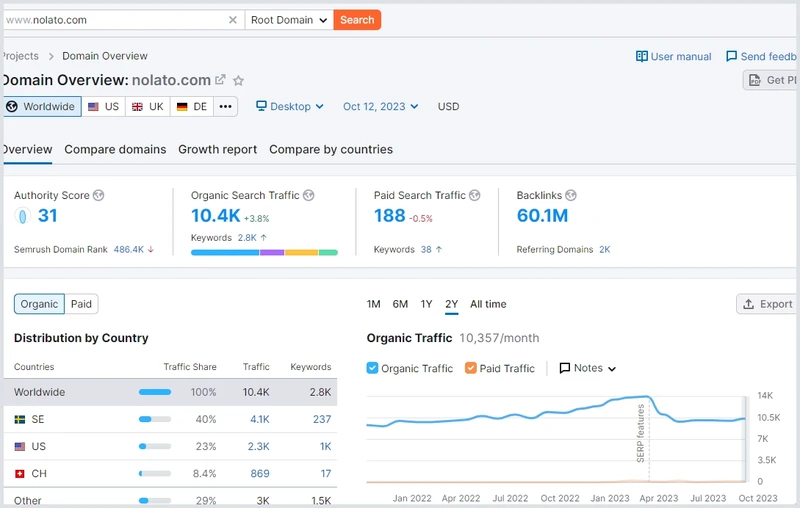
Task: Open the Growth report tab
Action: tap(217, 149)
